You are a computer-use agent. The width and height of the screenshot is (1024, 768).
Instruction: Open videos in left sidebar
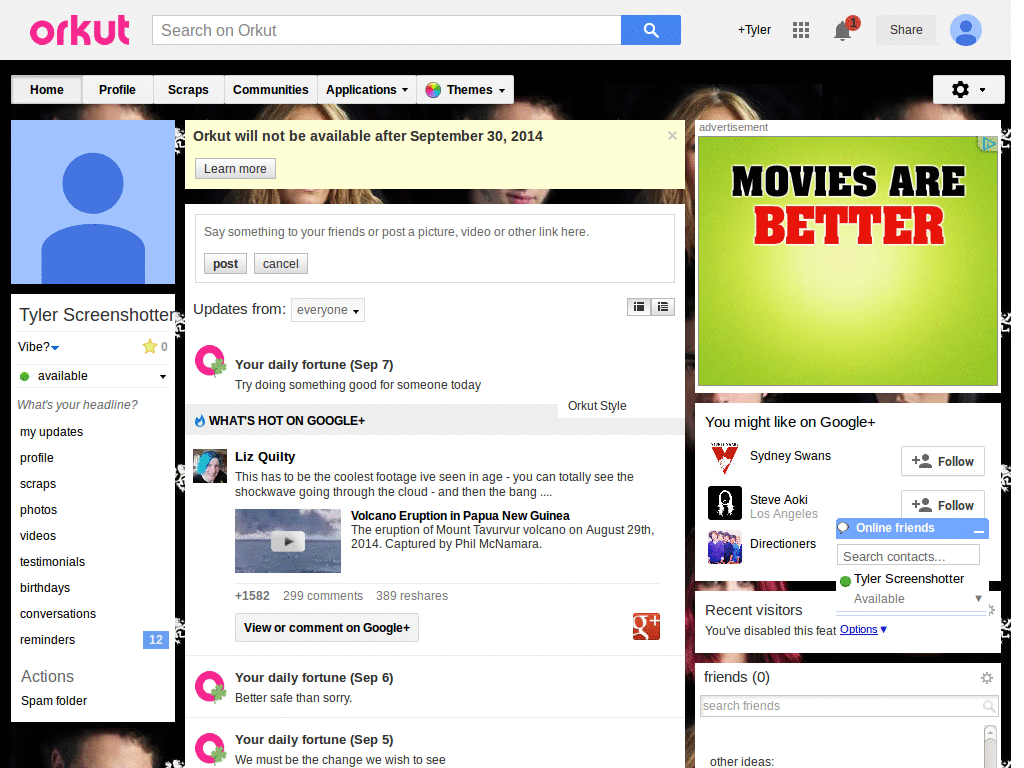pos(38,536)
